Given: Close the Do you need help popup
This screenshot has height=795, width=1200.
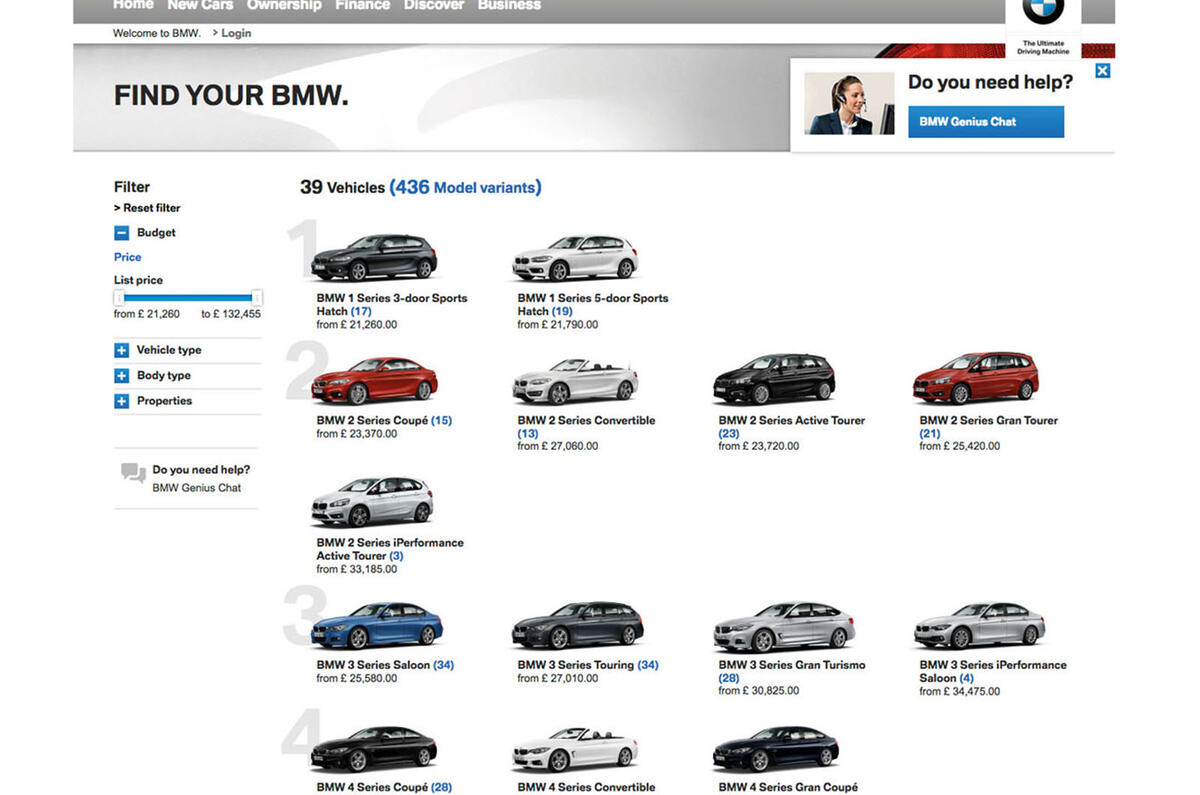Looking at the screenshot, I should click(x=1102, y=70).
